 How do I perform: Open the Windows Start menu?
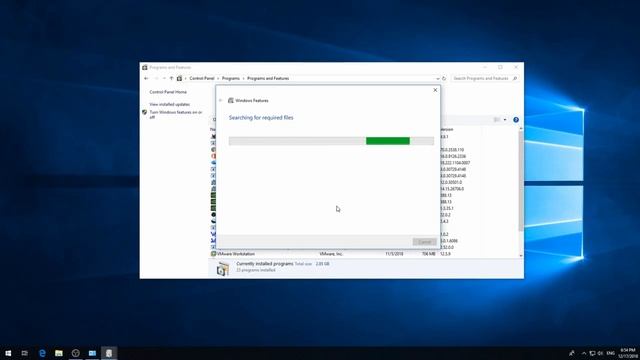coord(8,353)
